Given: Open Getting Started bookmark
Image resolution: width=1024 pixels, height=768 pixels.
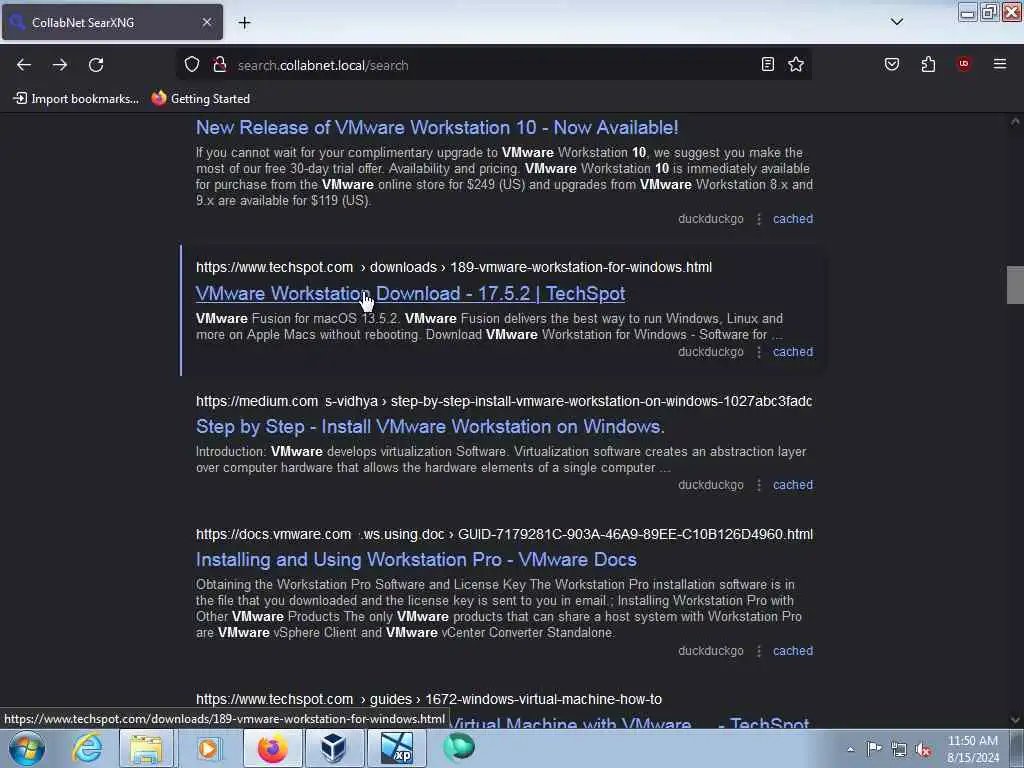Looking at the screenshot, I should 200,99.
